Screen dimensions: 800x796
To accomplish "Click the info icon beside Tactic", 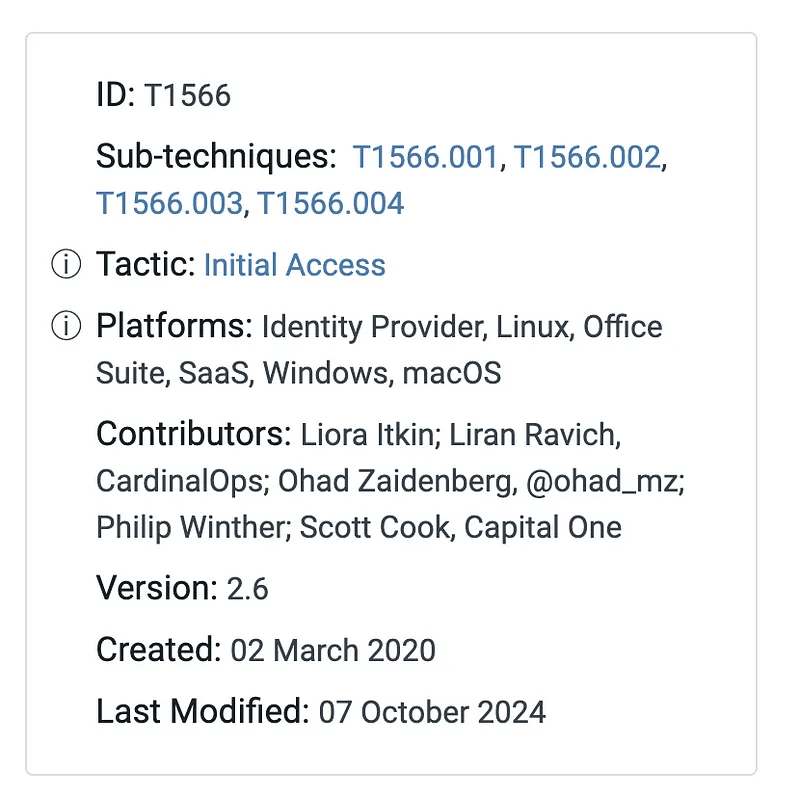I will coord(65,265).
